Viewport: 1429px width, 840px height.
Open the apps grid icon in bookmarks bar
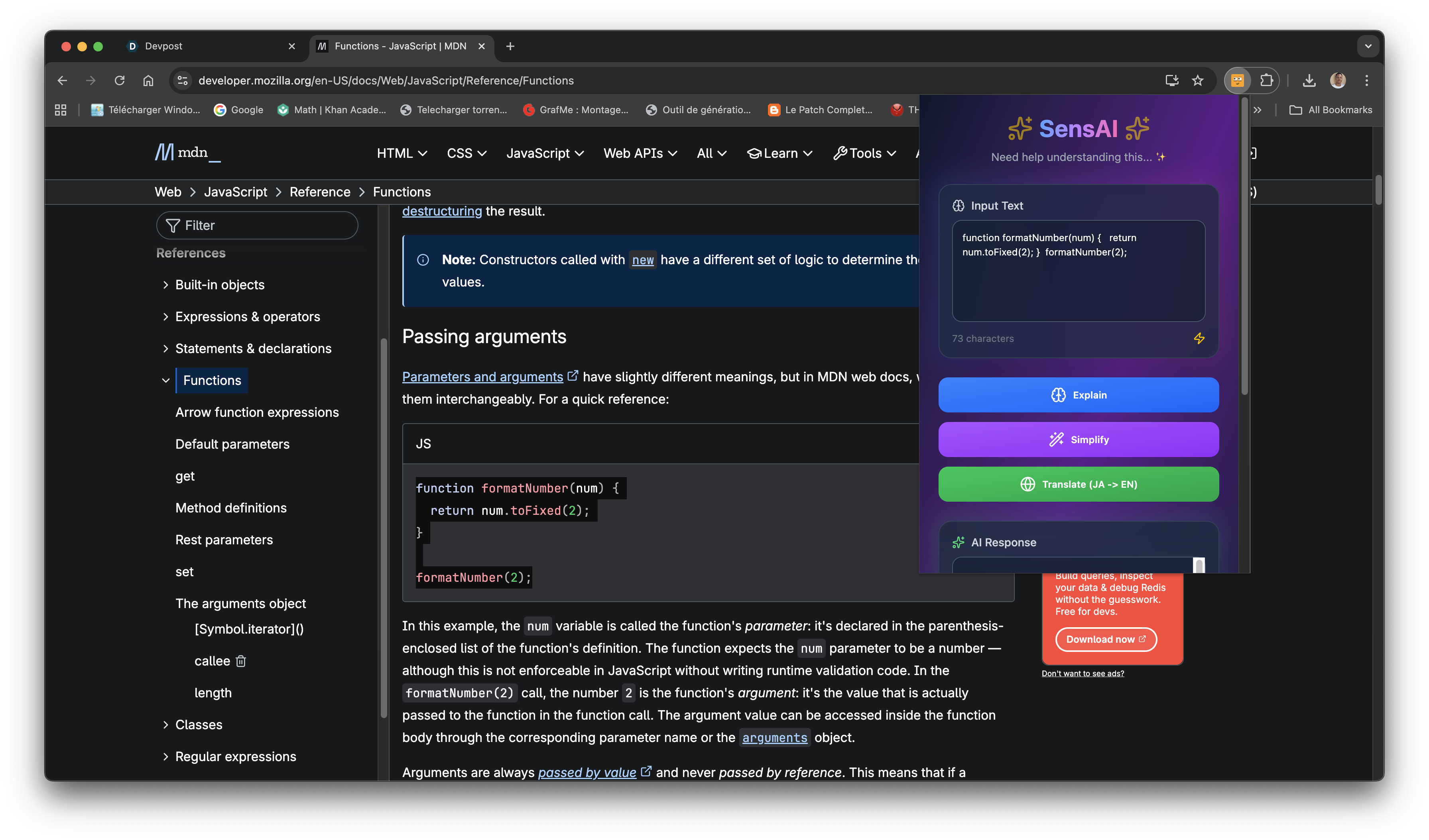pos(61,110)
